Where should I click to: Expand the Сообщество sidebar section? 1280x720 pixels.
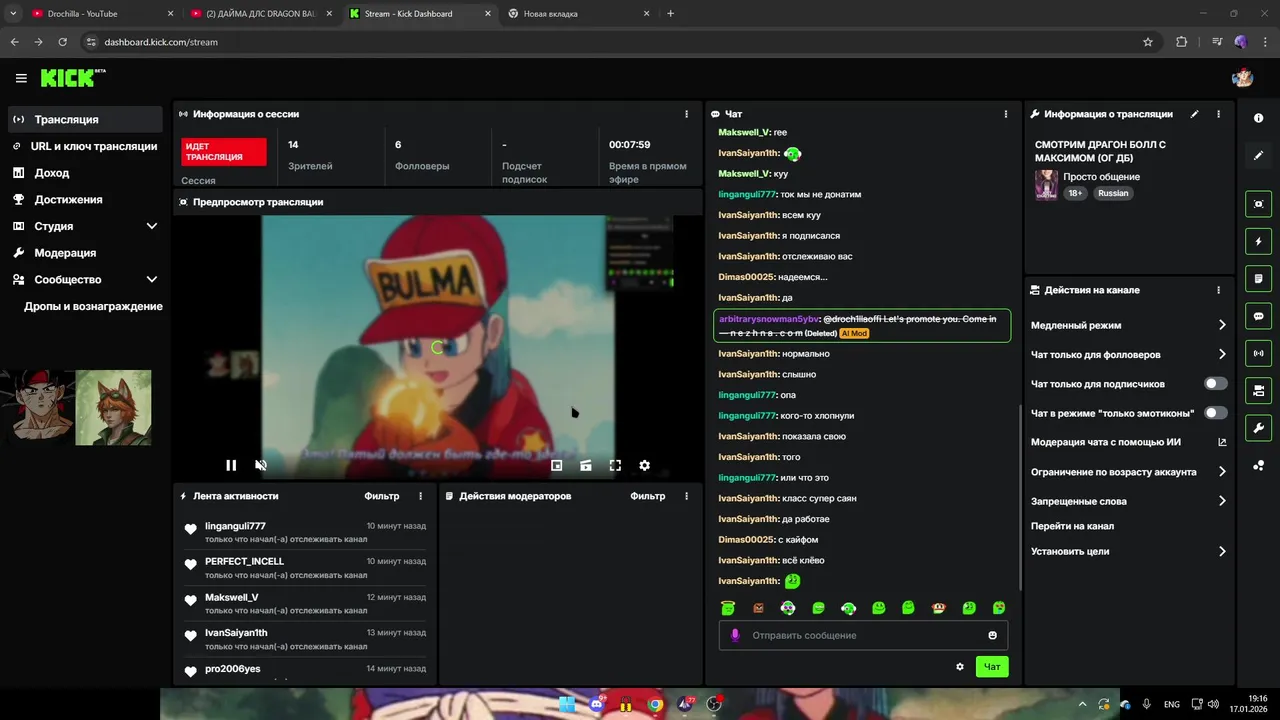coord(152,280)
